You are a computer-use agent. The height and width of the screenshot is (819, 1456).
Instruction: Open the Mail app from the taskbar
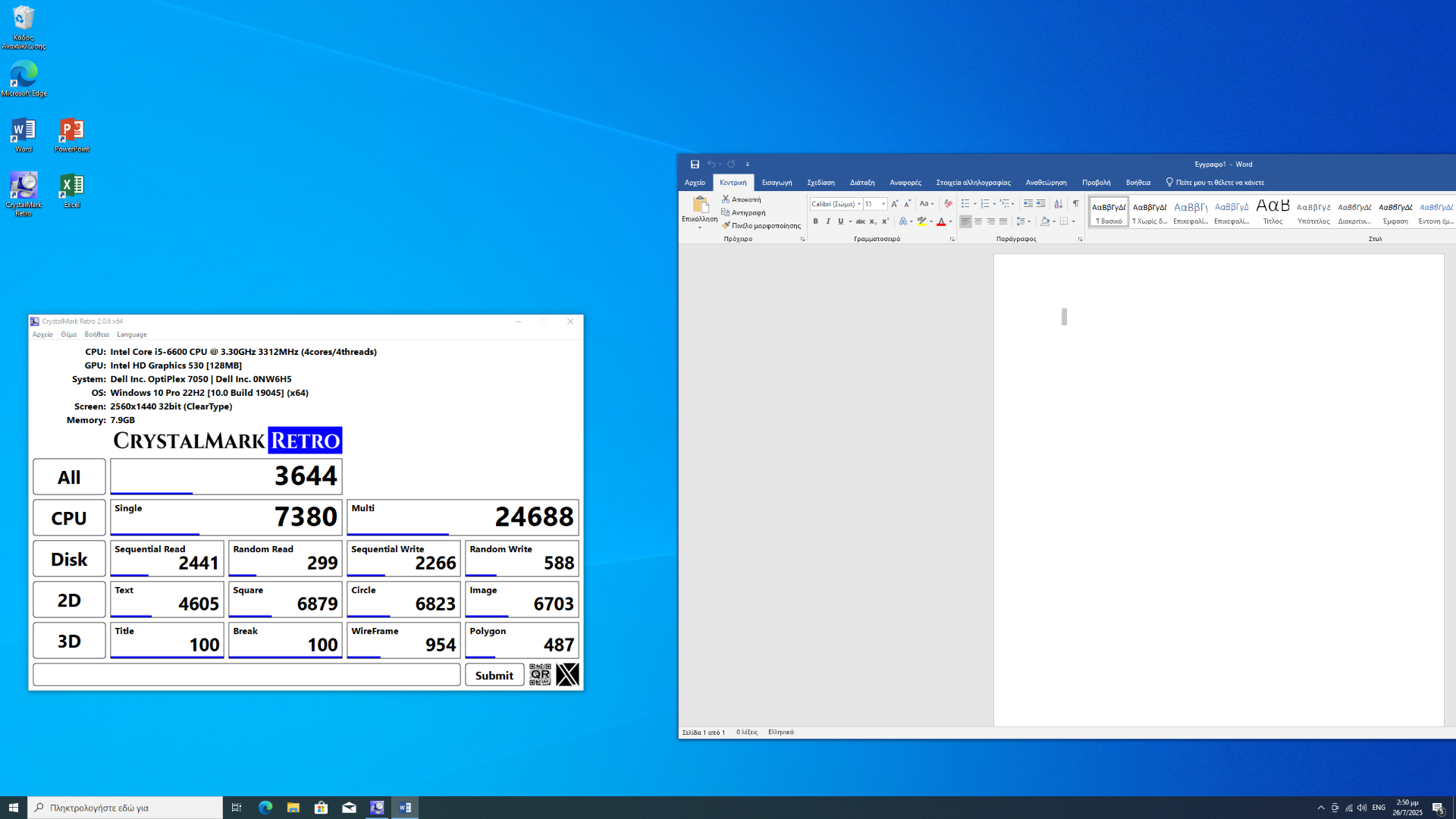349,808
